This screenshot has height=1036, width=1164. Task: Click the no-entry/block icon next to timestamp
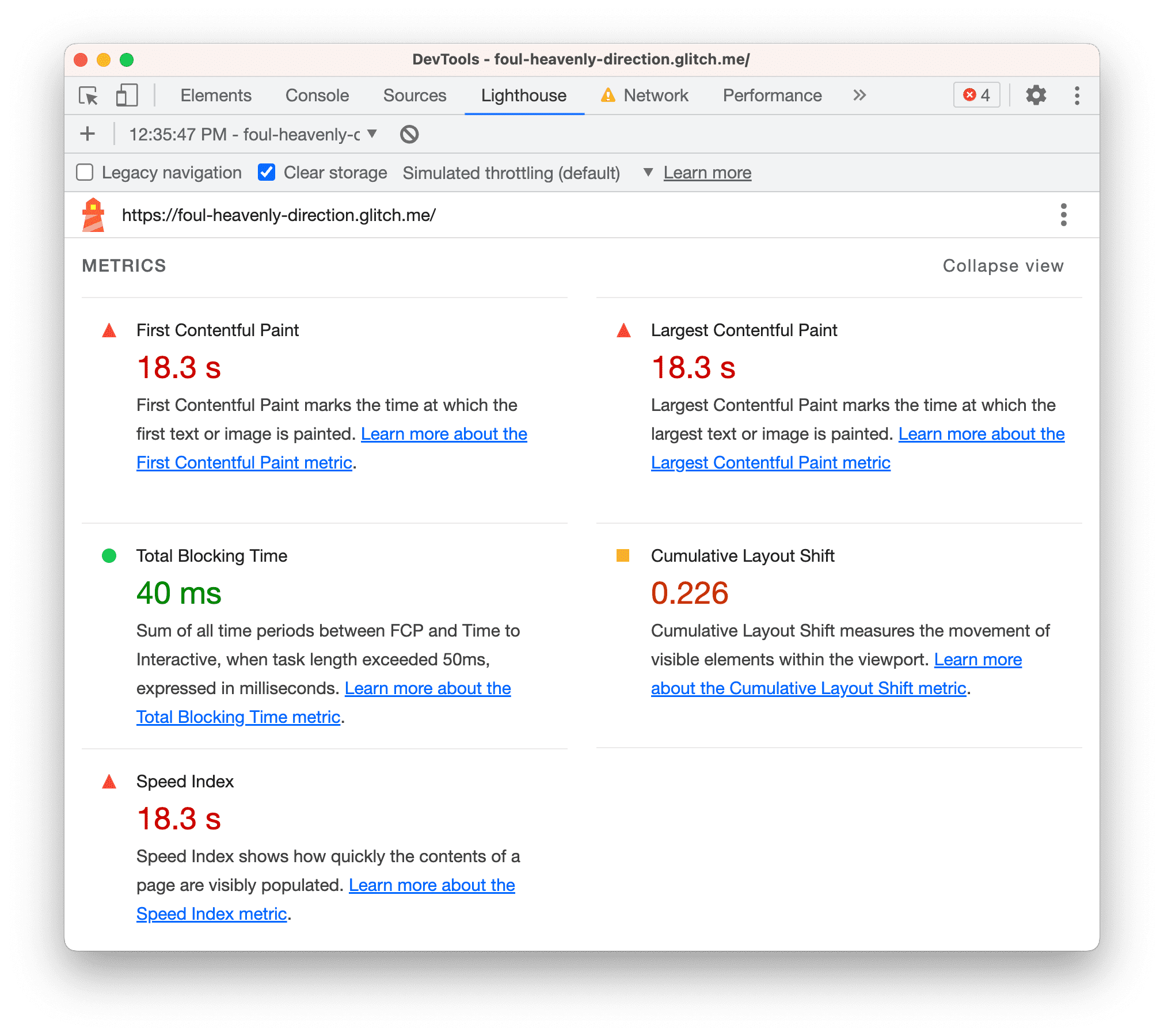[x=410, y=135]
